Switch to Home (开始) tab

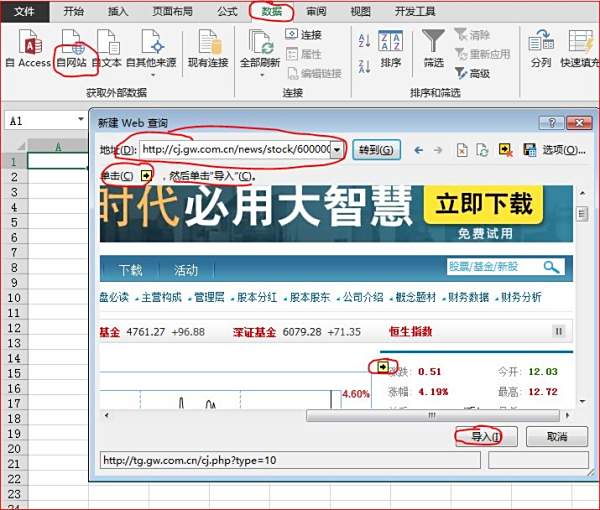73,11
